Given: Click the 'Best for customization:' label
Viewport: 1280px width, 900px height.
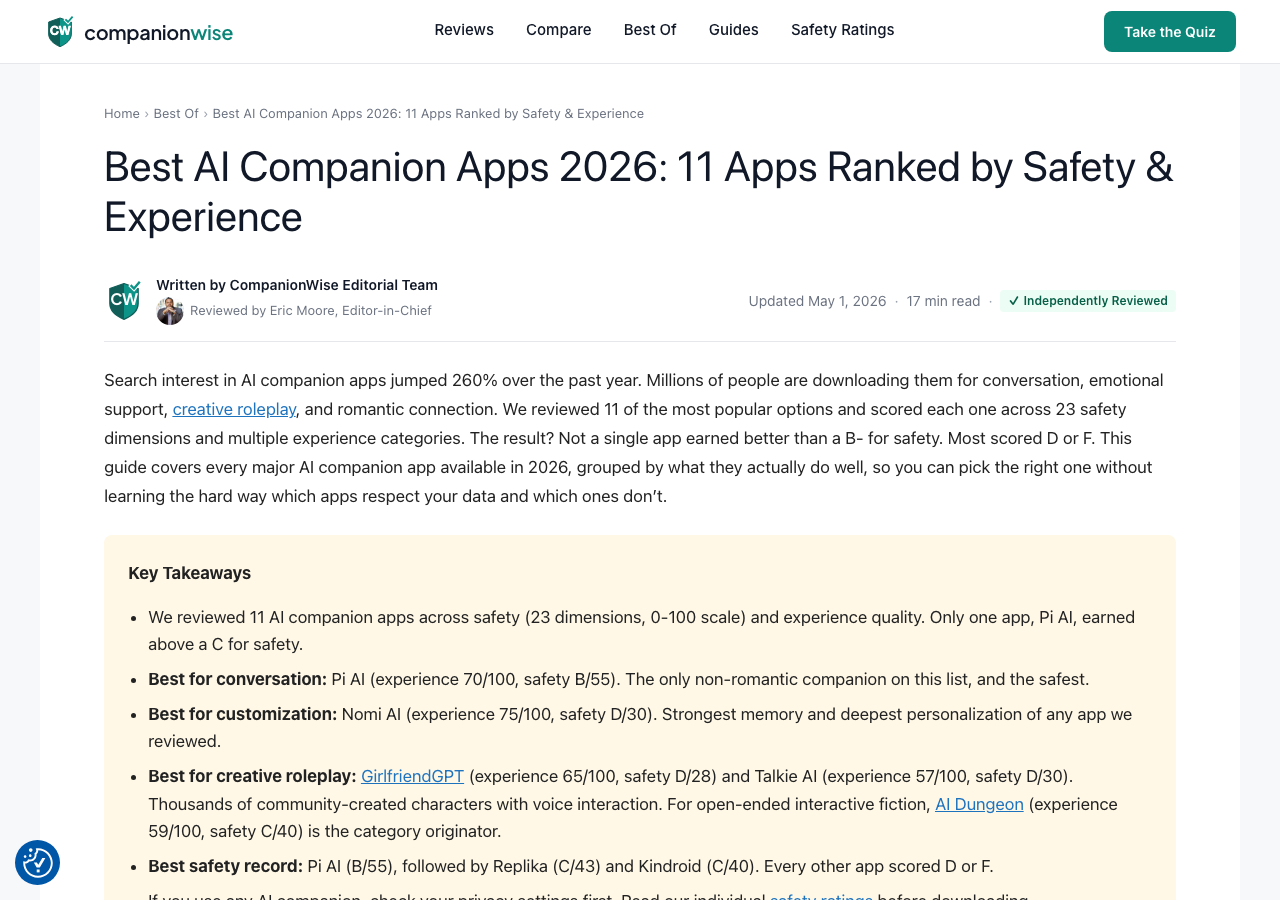Looking at the screenshot, I should pyautogui.click(x=242, y=714).
